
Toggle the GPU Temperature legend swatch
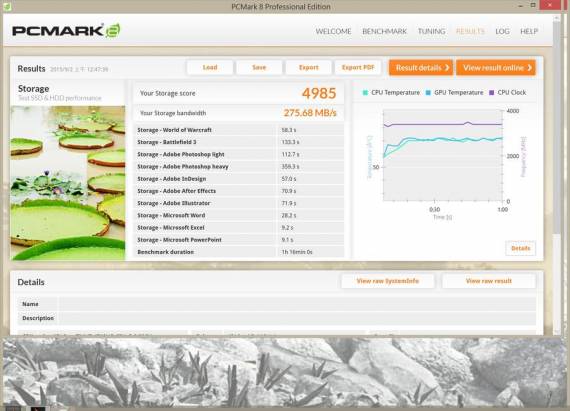(428, 93)
